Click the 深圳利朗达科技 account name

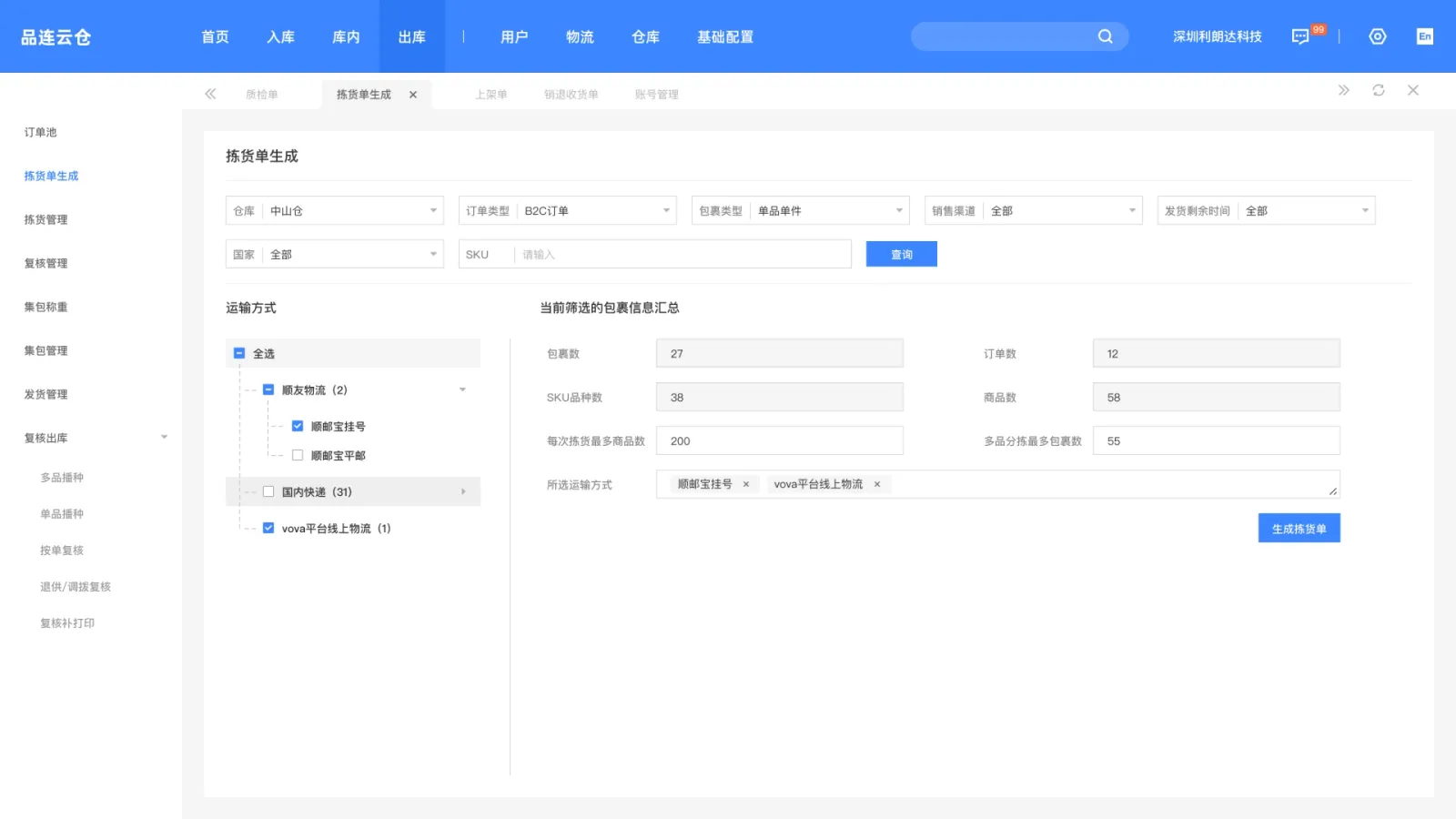tap(1218, 36)
